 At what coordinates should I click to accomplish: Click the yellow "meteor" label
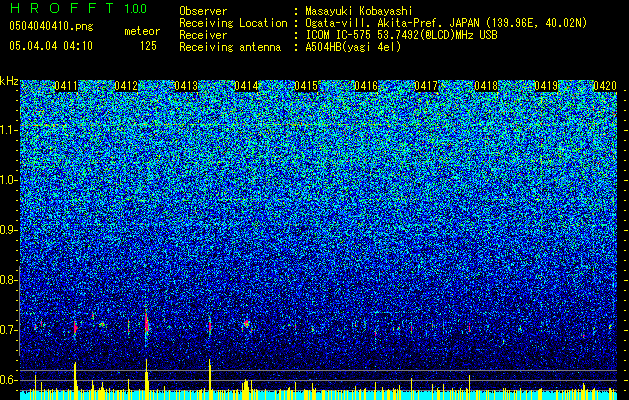click(142, 31)
